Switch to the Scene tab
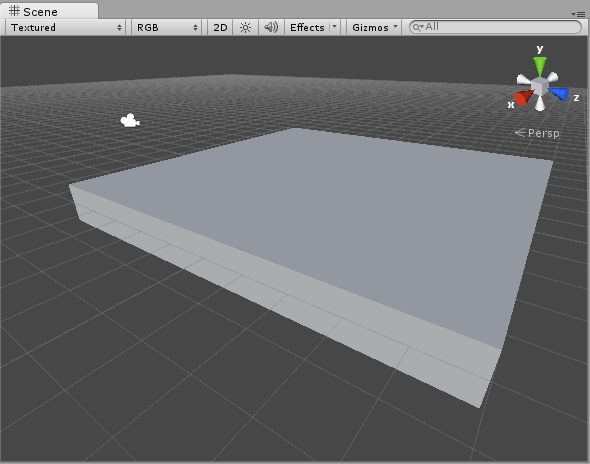This screenshot has width=590, height=464. [49, 11]
